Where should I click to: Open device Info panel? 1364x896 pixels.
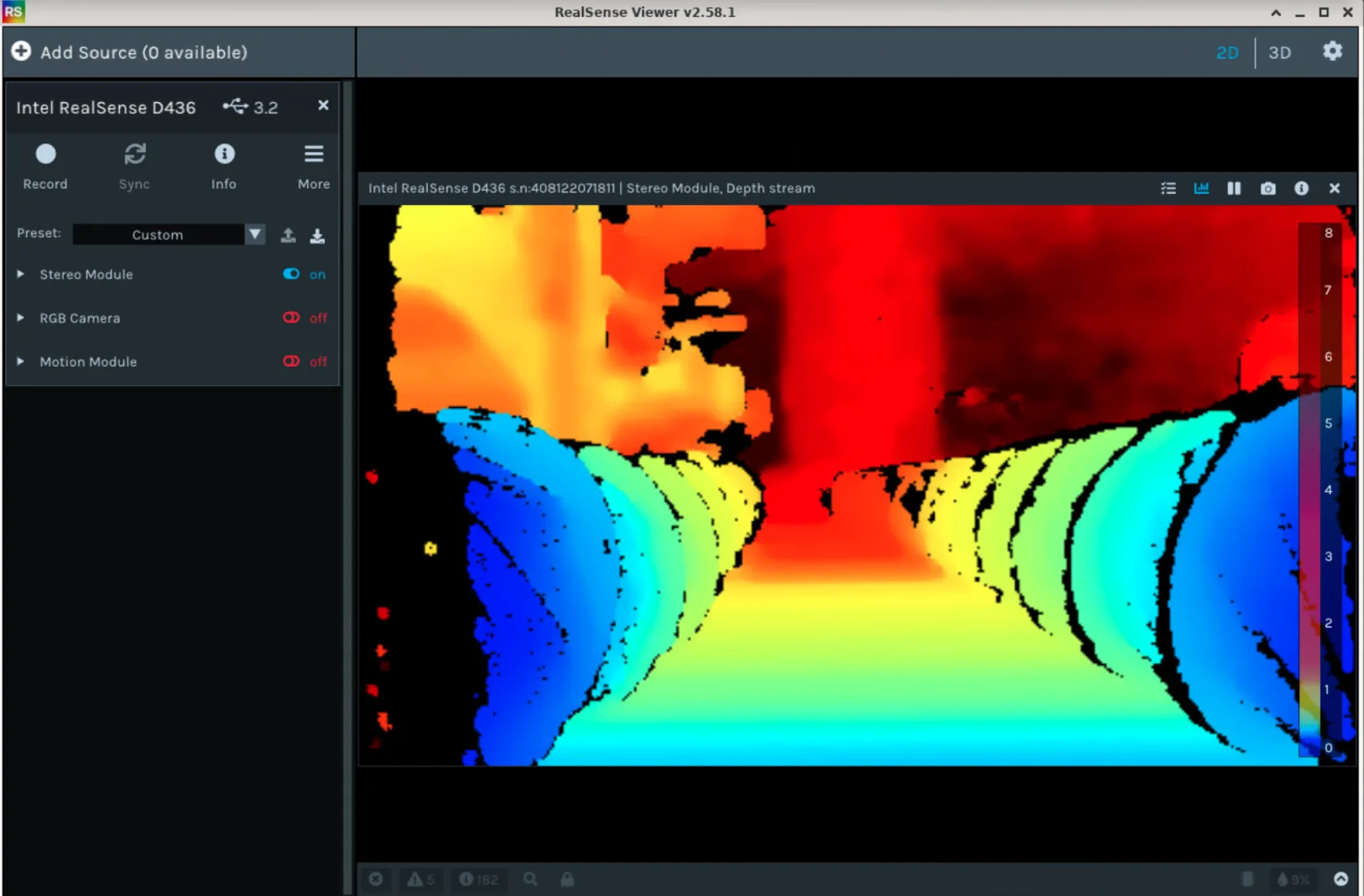[224, 166]
